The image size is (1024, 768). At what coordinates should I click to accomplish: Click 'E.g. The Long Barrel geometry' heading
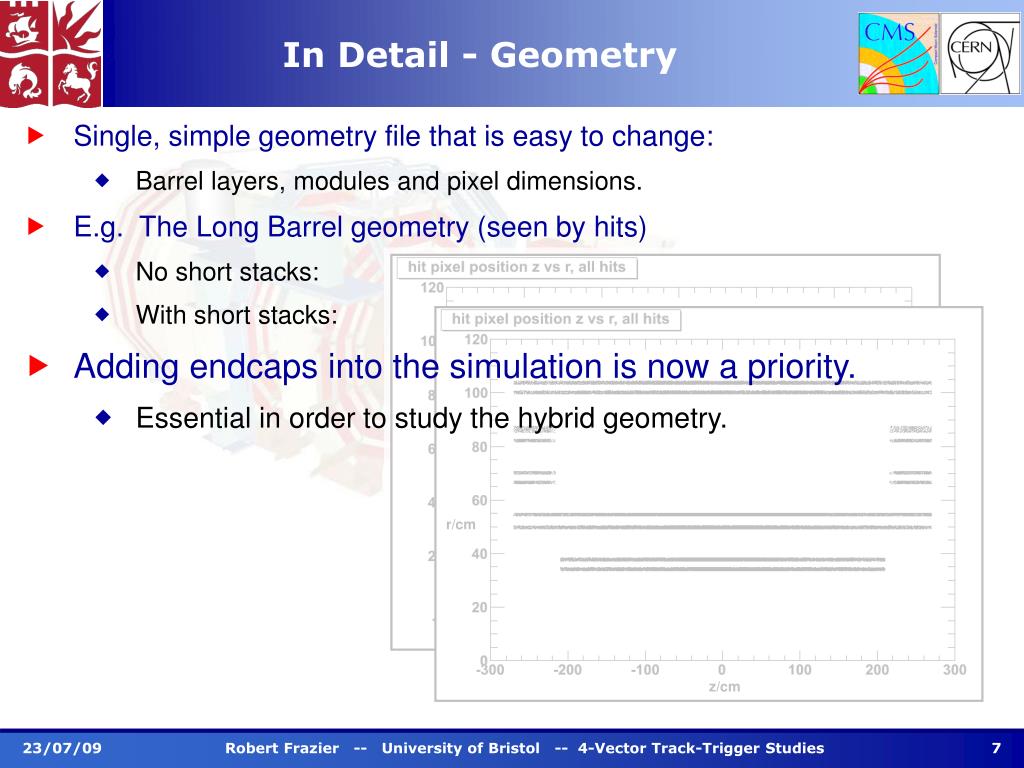click(360, 227)
